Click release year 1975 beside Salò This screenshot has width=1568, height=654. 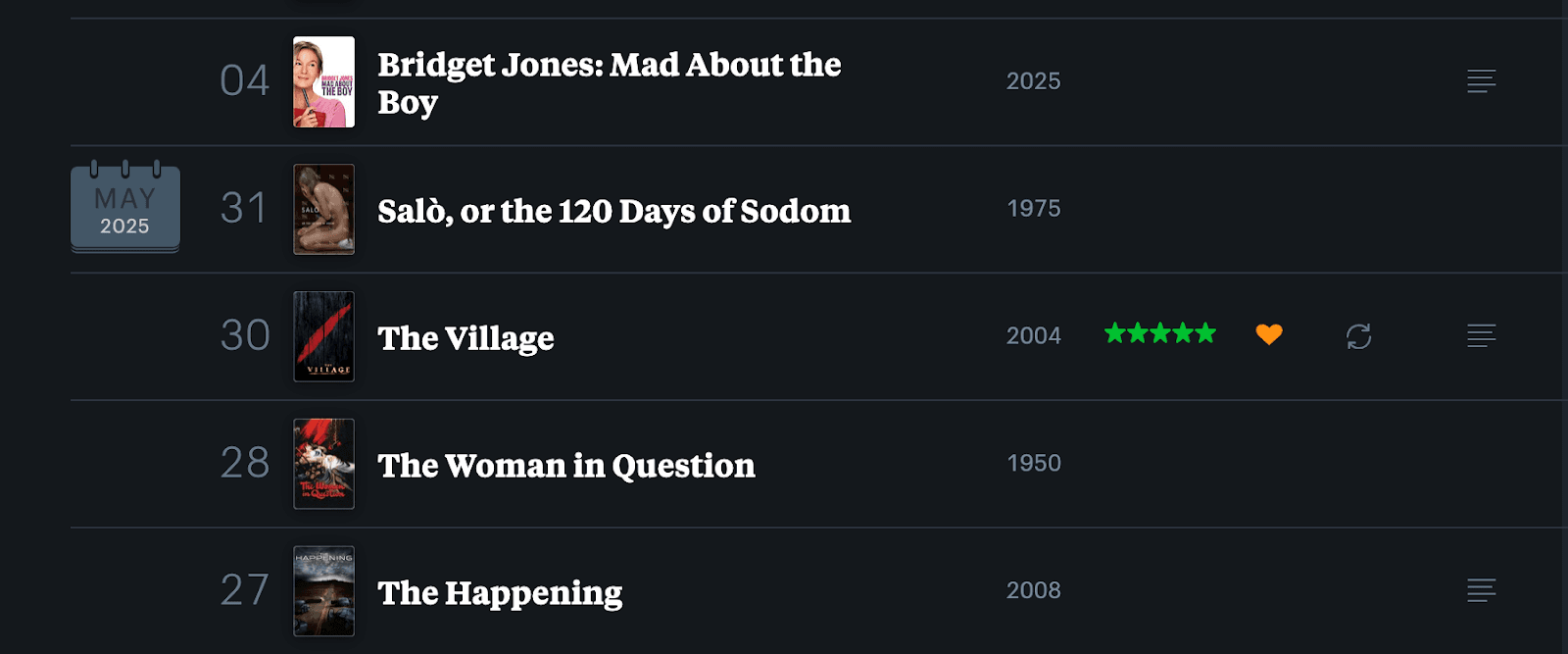pos(1033,209)
